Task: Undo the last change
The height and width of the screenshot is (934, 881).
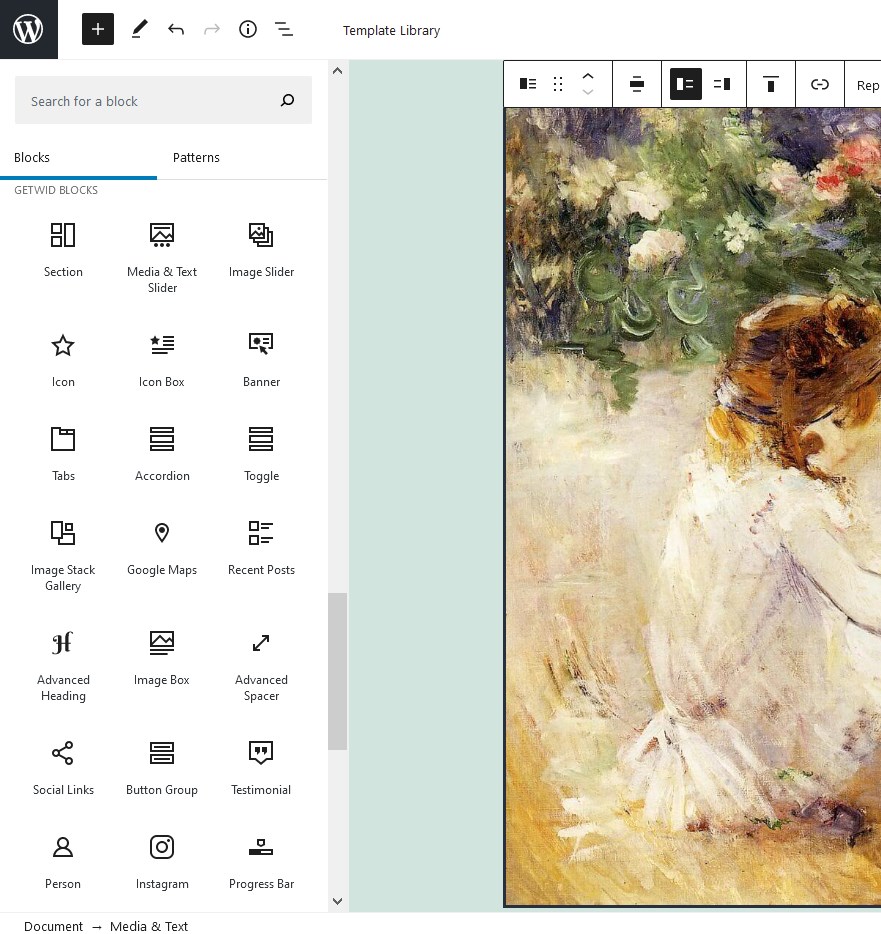Action: pyautogui.click(x=176, y=29)
